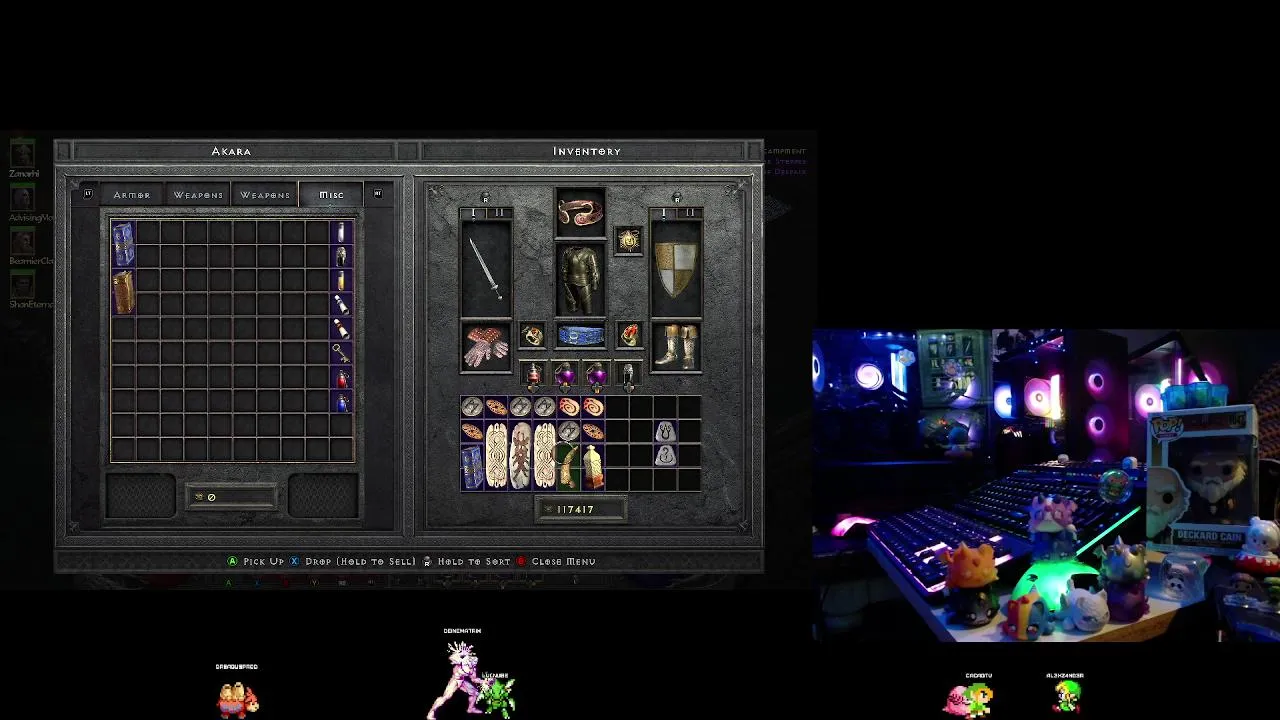Pick the horn item in inventory grid
Viewport: 1280px width, 720px height.
[x=568, y=466]
